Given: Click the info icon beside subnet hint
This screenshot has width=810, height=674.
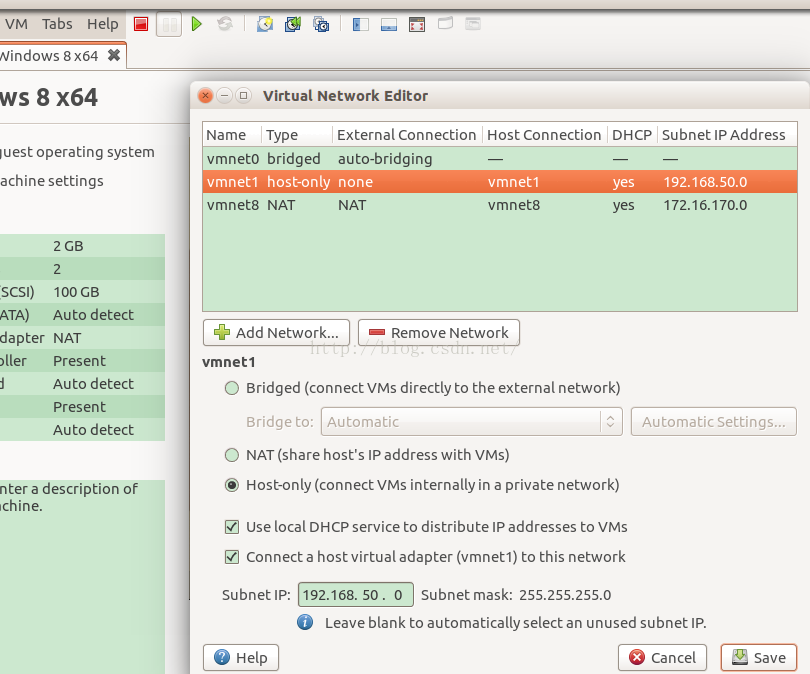Looking at the screenshot, I should [x=305, y=622].
